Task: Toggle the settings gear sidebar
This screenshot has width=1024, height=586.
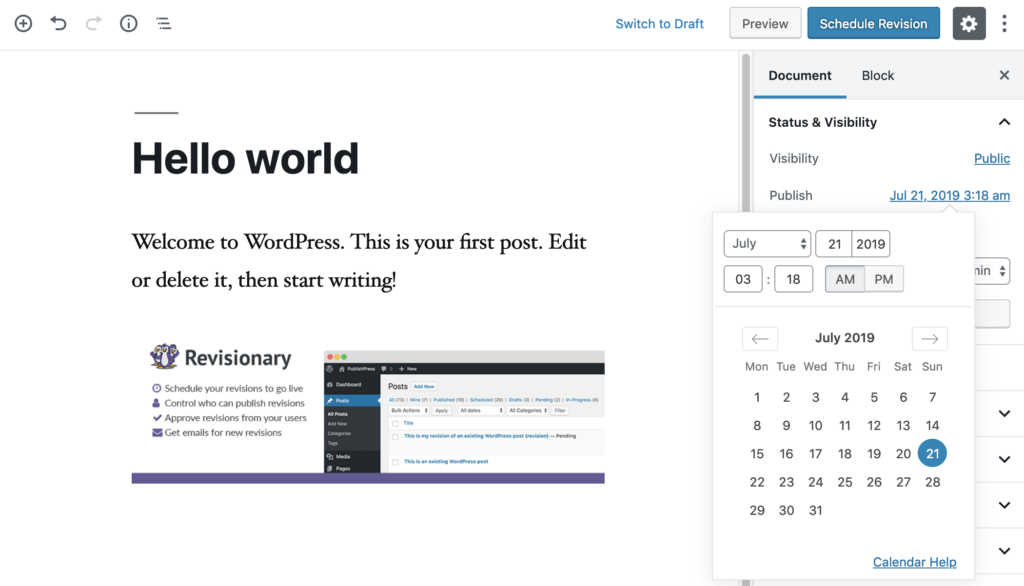Action: 968,24
